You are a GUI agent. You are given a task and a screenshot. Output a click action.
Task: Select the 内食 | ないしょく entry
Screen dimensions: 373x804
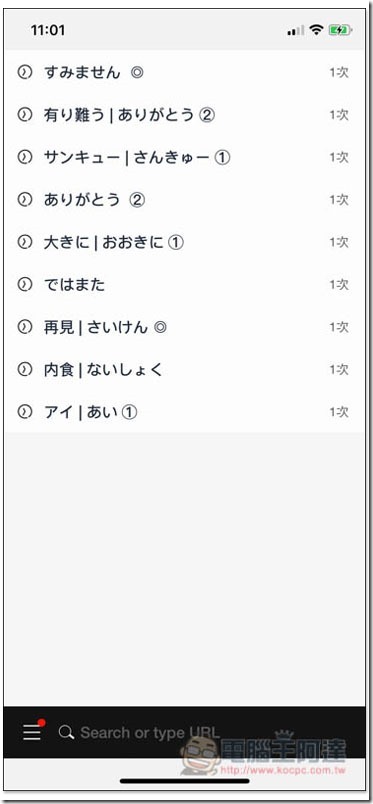[x=186, y=369]
